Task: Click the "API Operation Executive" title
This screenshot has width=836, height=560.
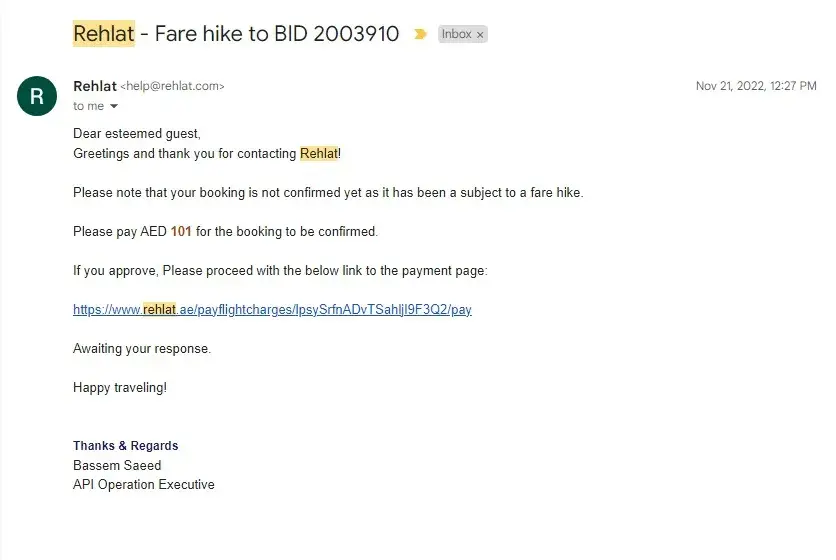Action: click(x=144, y=485)
